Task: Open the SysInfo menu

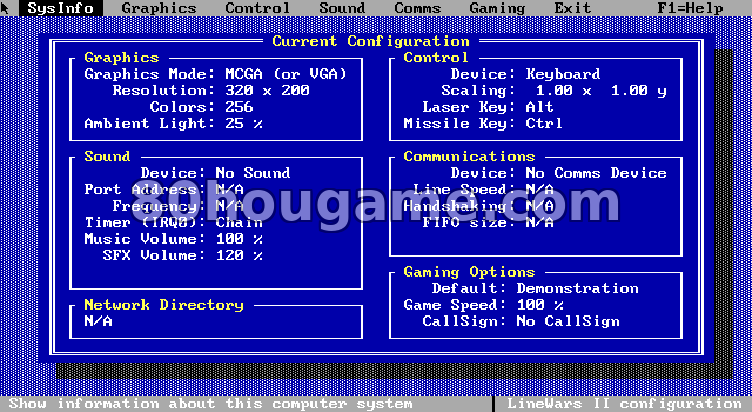Action: click(61, 8)
